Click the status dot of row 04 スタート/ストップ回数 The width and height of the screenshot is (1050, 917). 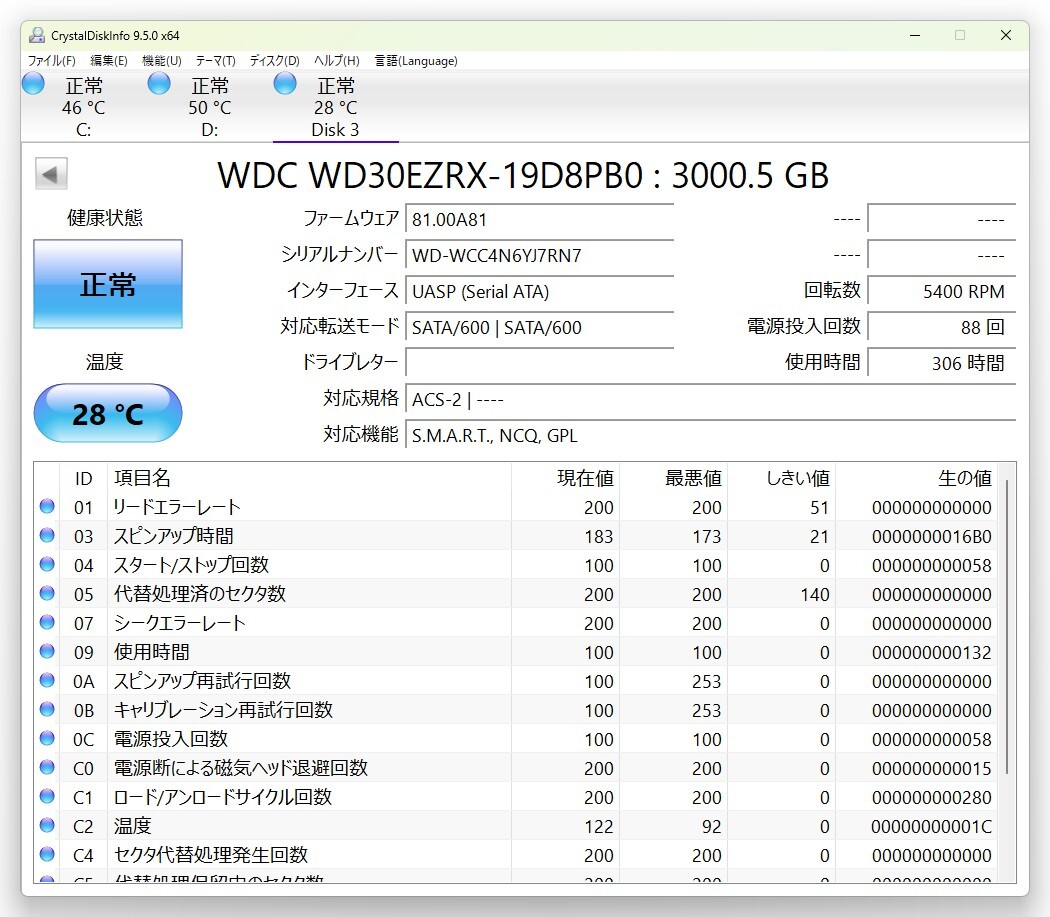click(47, 564)
